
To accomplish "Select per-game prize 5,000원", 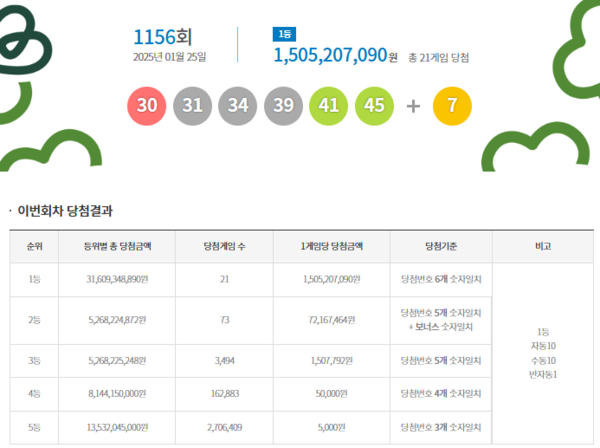I will coord(332,427).
